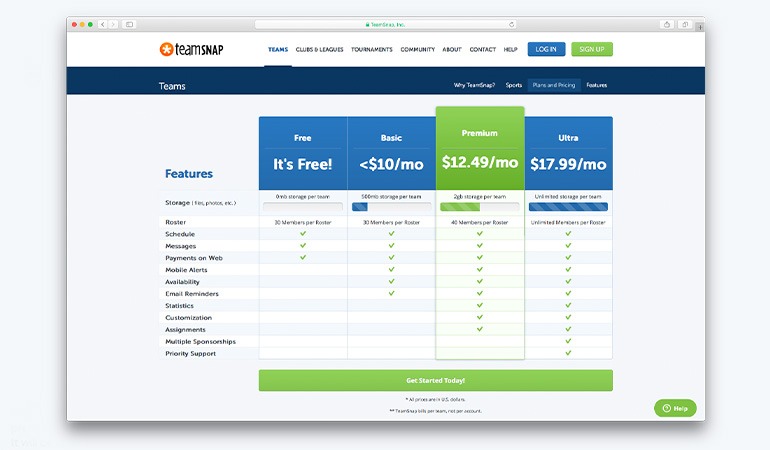Click the Ultra plan storage bar
Image resolution: width=770 pixels, height=450 pixels.
pos(568,207)
